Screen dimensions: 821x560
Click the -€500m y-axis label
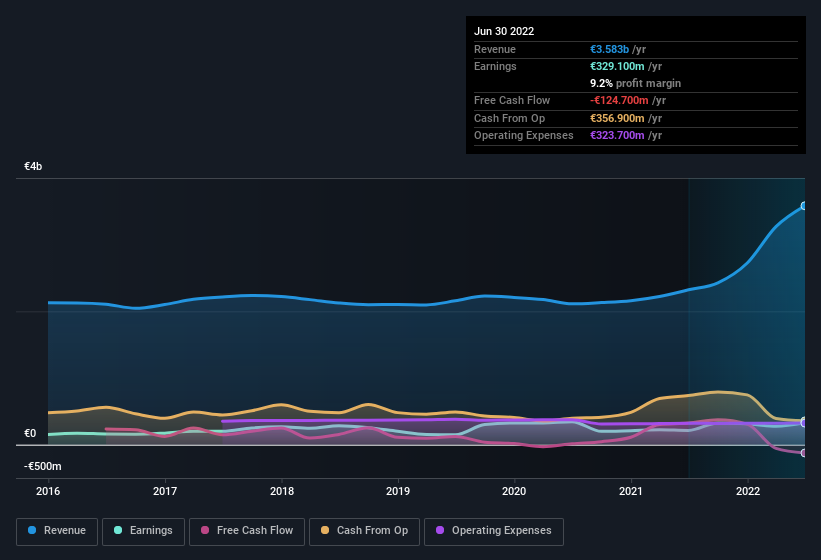[x=42, y=466]
